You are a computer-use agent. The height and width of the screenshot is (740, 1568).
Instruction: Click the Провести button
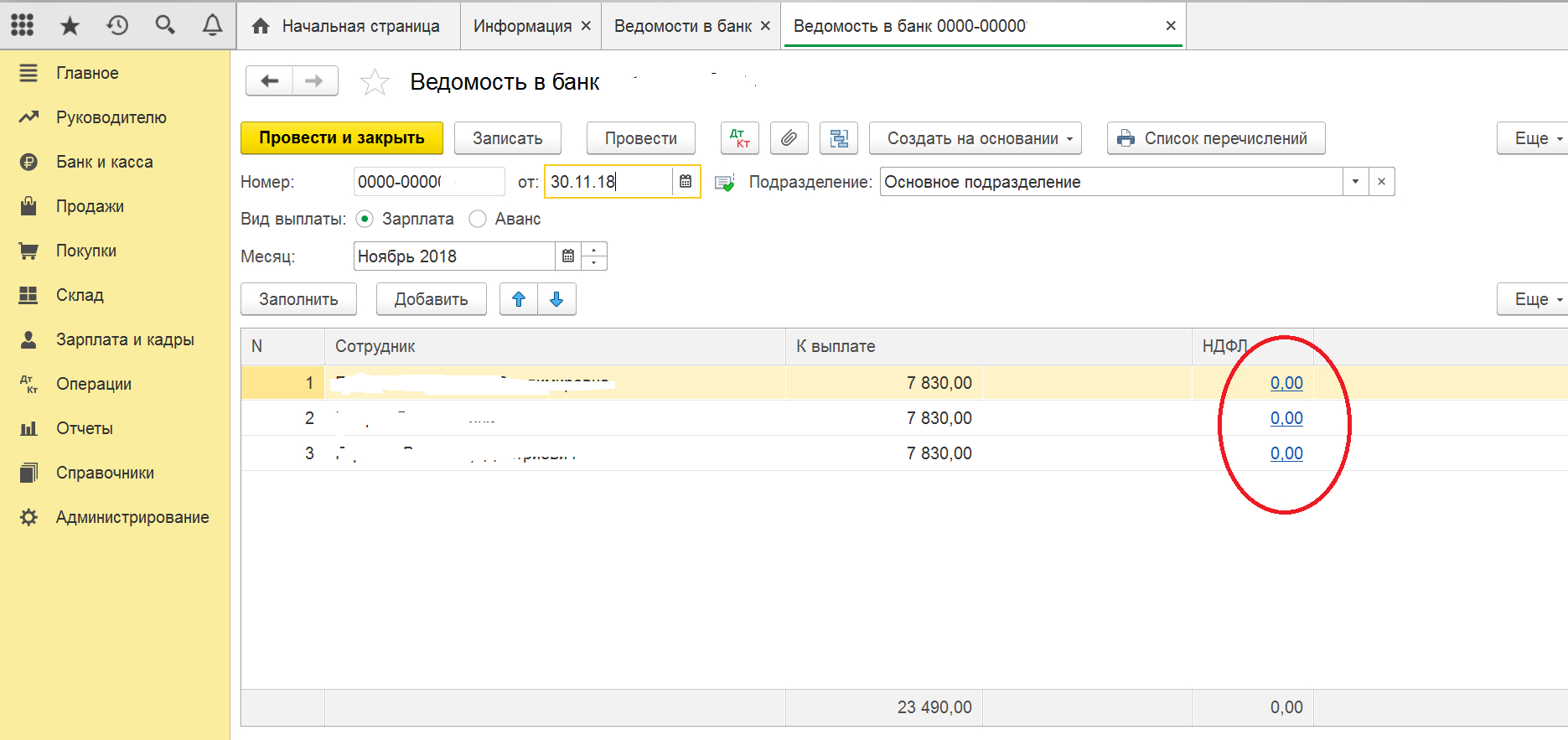coord(641,138)
